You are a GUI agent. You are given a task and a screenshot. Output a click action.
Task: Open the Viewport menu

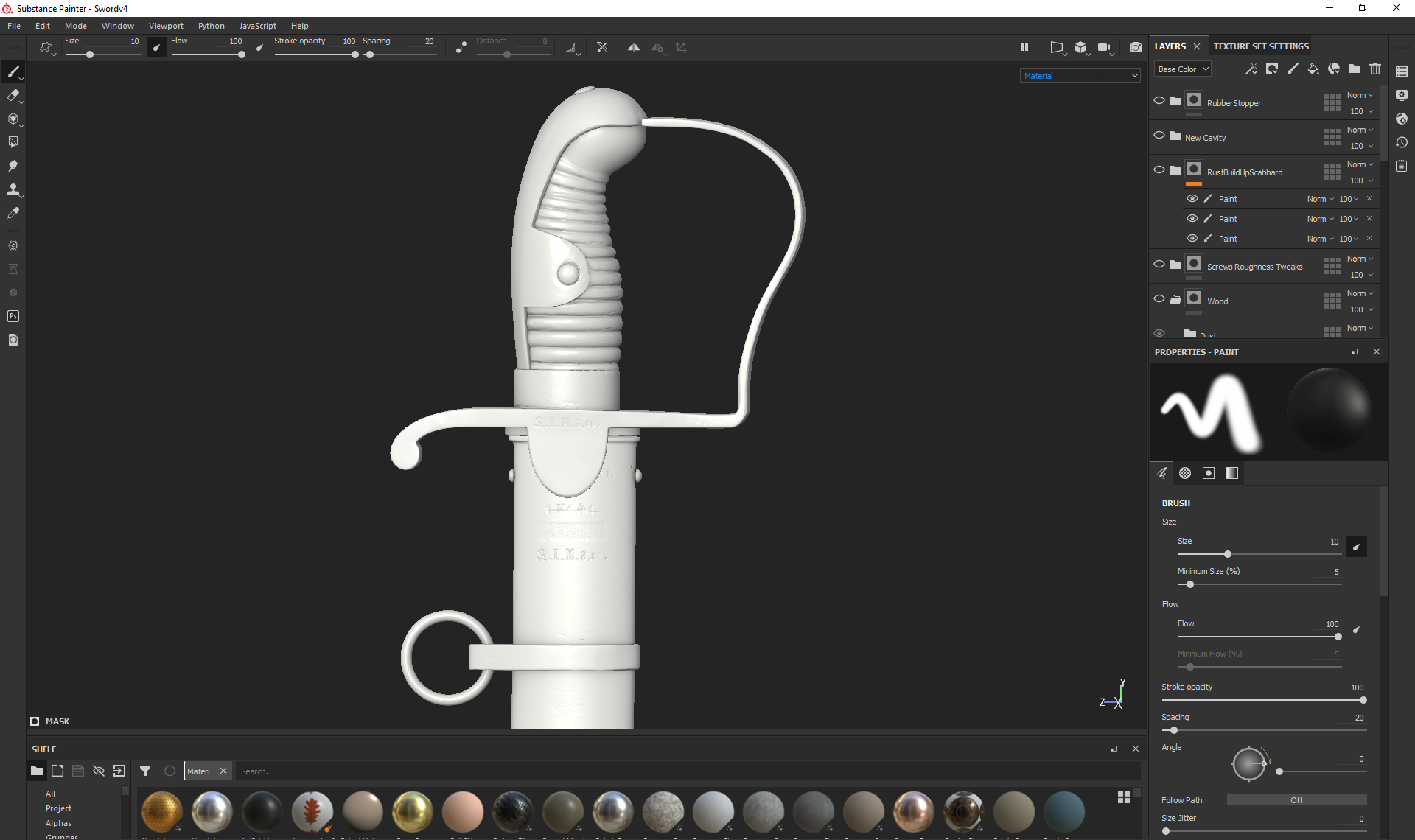[166, 26]
